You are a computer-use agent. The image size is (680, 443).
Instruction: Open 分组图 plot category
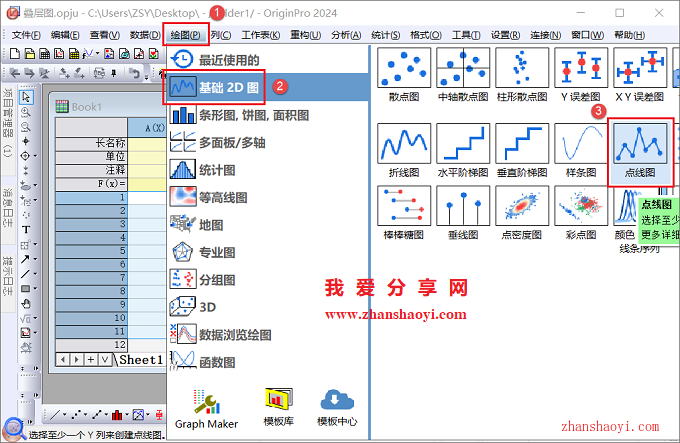[268, 280]
